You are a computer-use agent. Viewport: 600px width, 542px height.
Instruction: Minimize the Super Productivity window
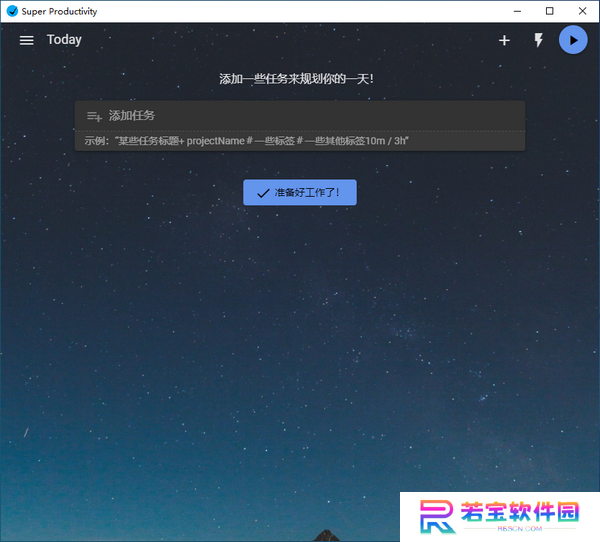click(x=517, y=11)
